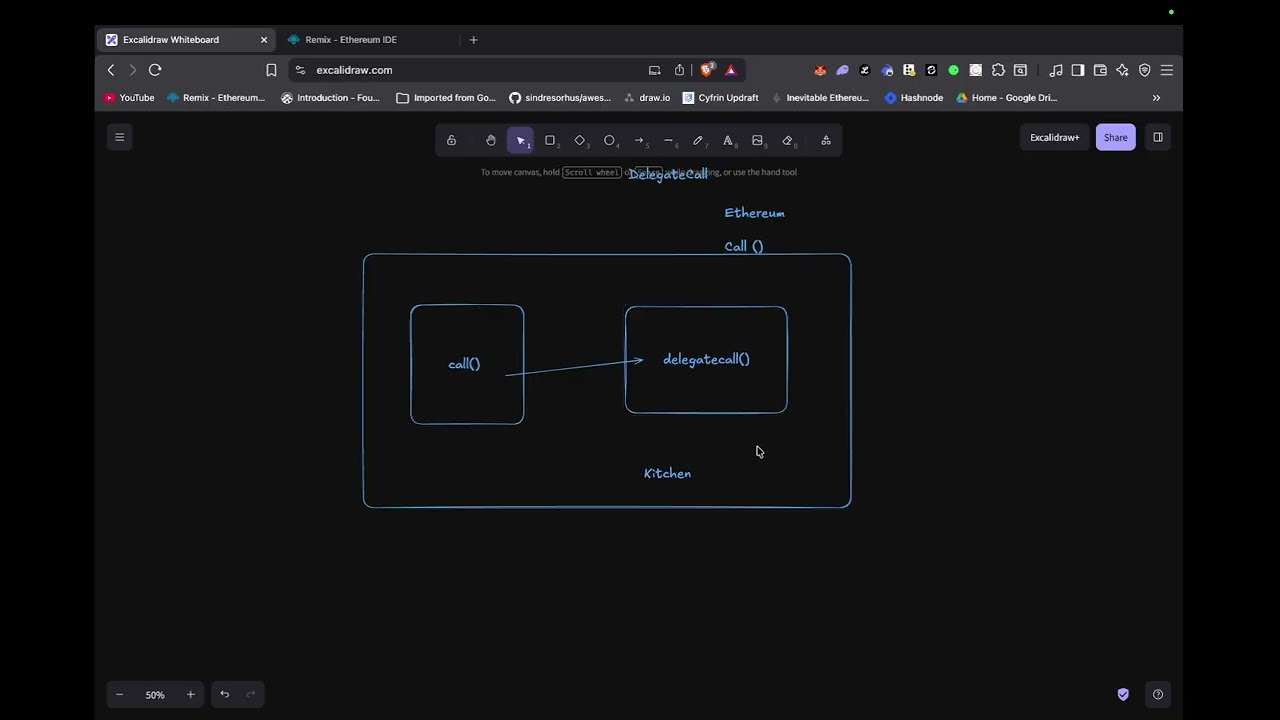Select the Diamond shape tool
Screen dimensions: 1280x720
[580, 140]
